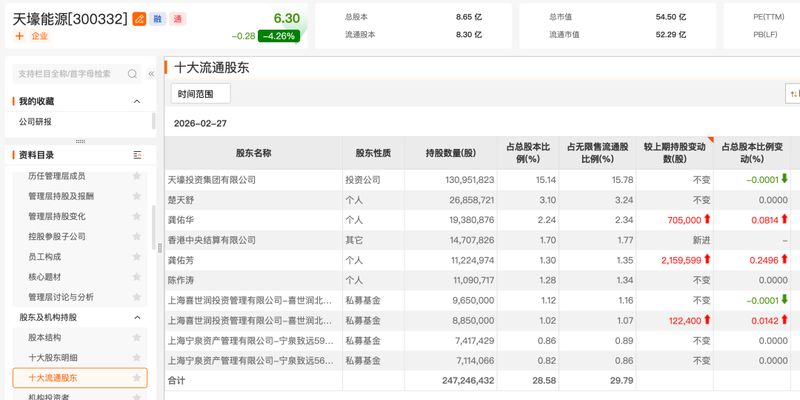The height and width of the screenshot is (400, 800).
Task: Collapse the 我的收藏 section
Action: tap(137, 101)
